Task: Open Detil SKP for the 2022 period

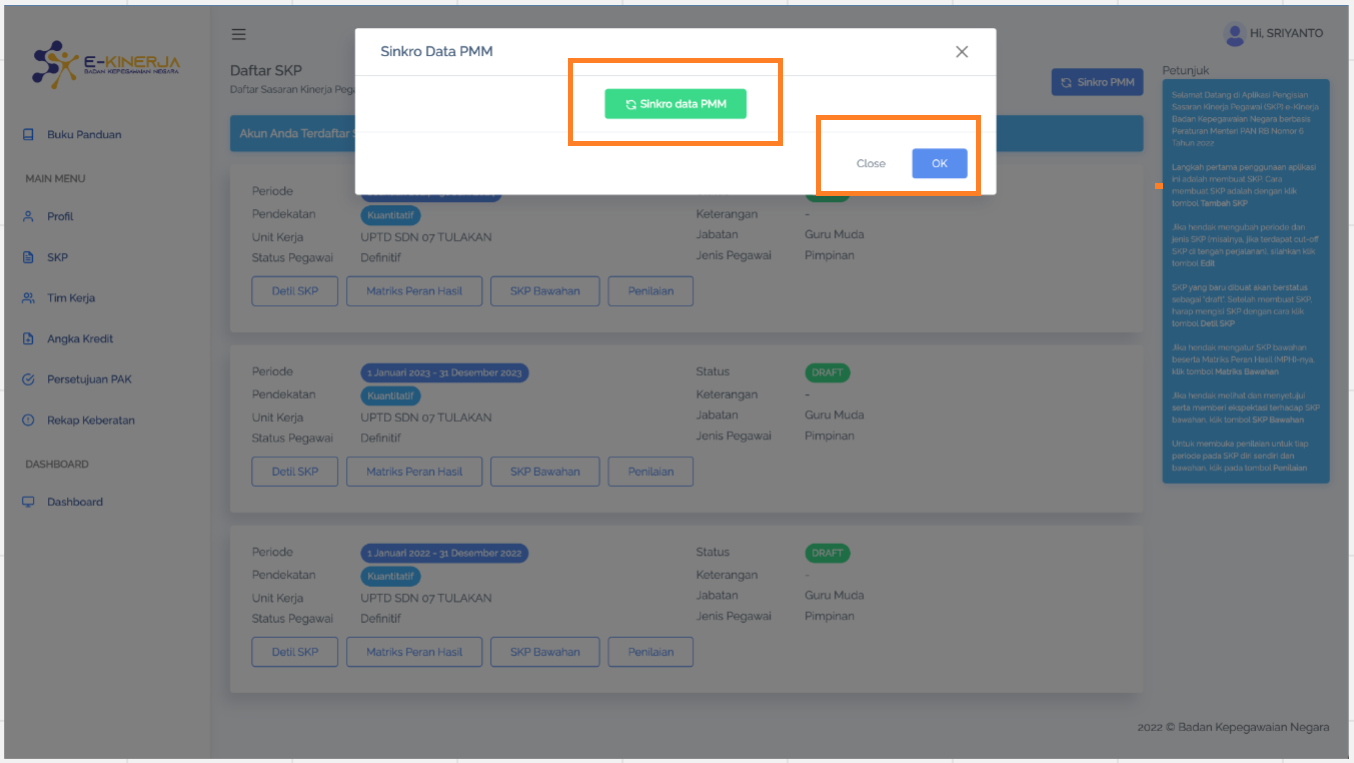Action: tap(295, 652)
